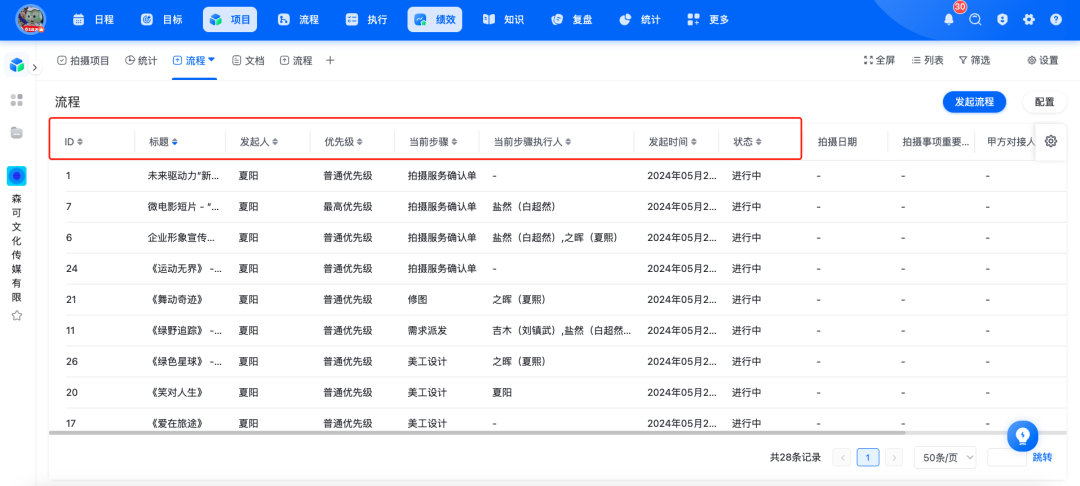Screen dimensions: 1080x486
Task: Open dropdown arrow on active 流程 tab
Action: click(x=212, y=60)
